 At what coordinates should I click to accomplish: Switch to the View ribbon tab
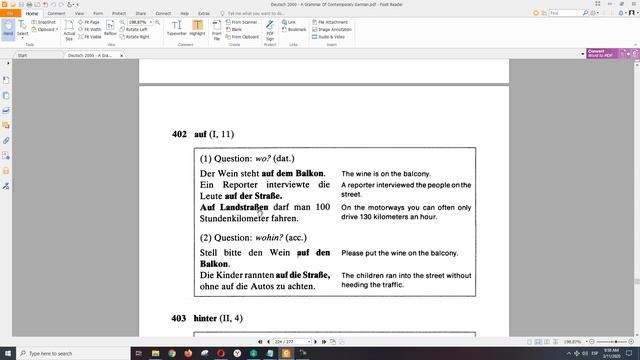79,13
